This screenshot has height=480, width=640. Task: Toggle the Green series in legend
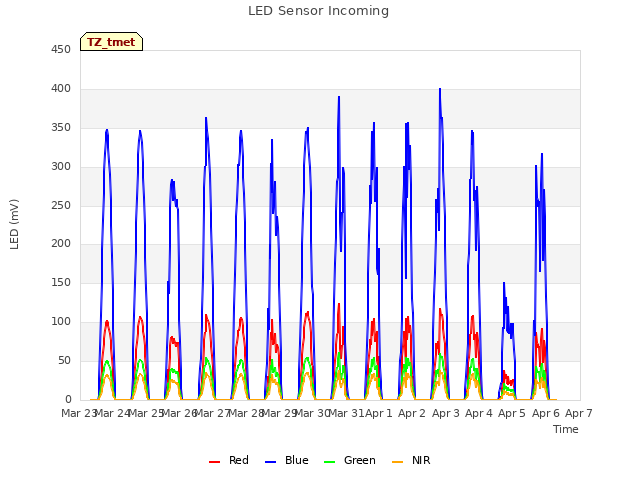click(x=349, y=460)
